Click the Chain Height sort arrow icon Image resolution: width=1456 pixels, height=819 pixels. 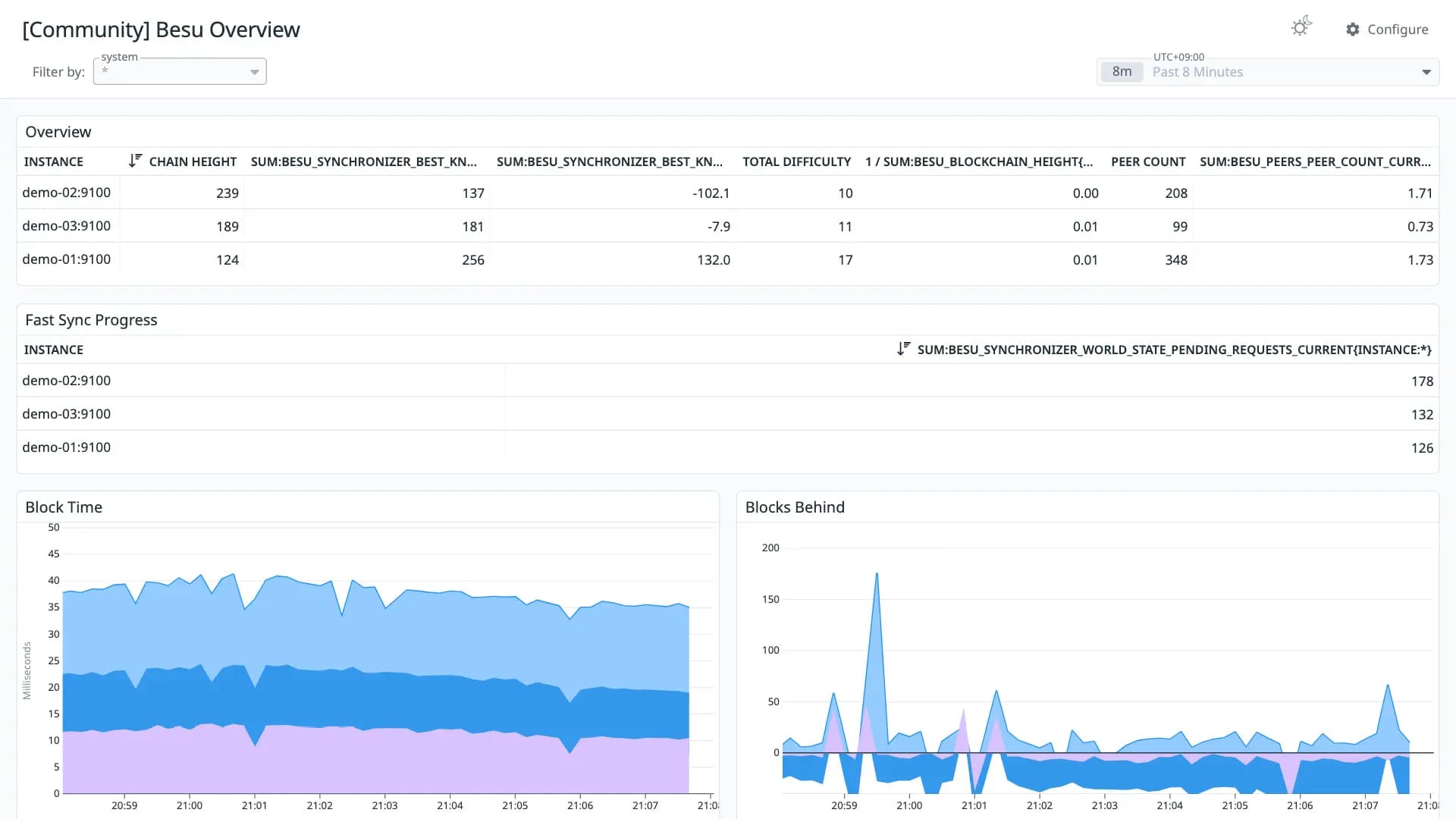coord(135,161)
